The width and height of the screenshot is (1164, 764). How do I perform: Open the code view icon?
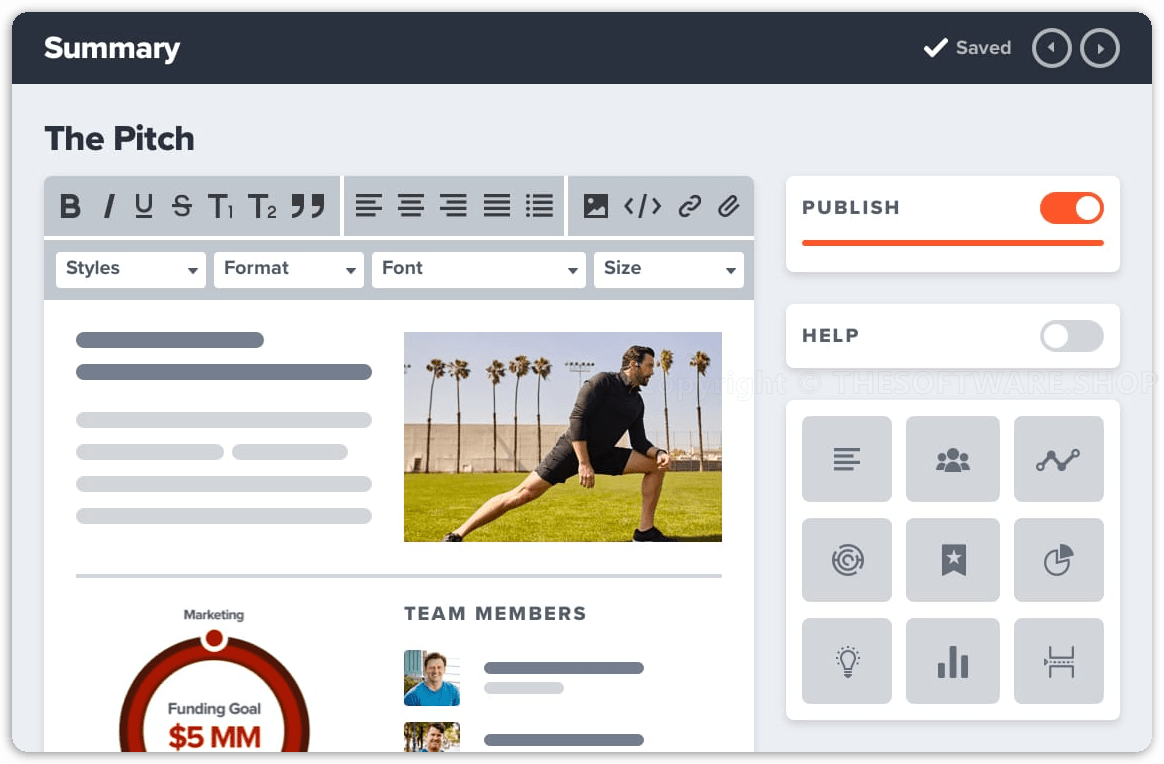point(642,206)
